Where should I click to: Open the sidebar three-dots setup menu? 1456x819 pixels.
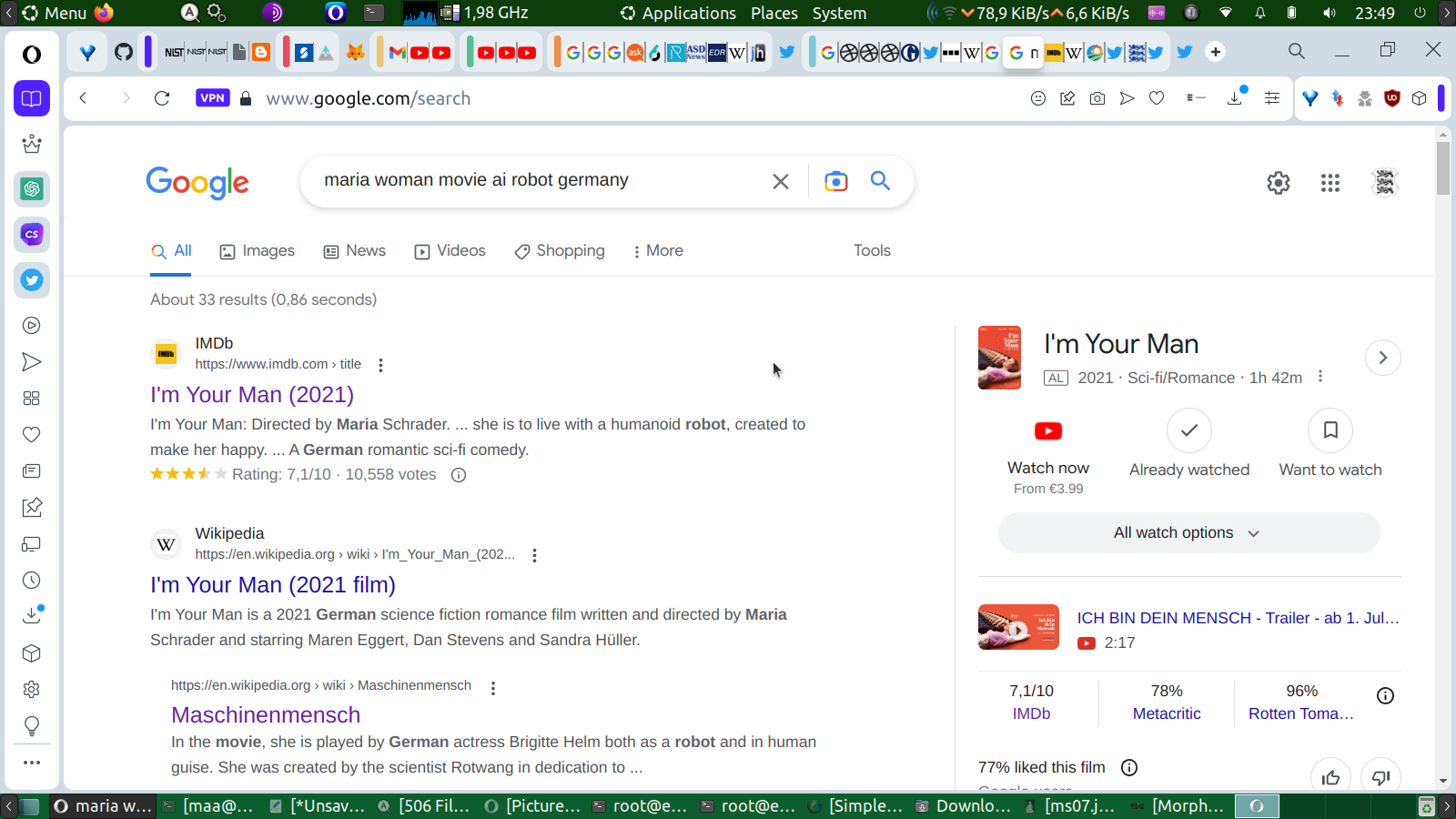[x=32, y=763]
